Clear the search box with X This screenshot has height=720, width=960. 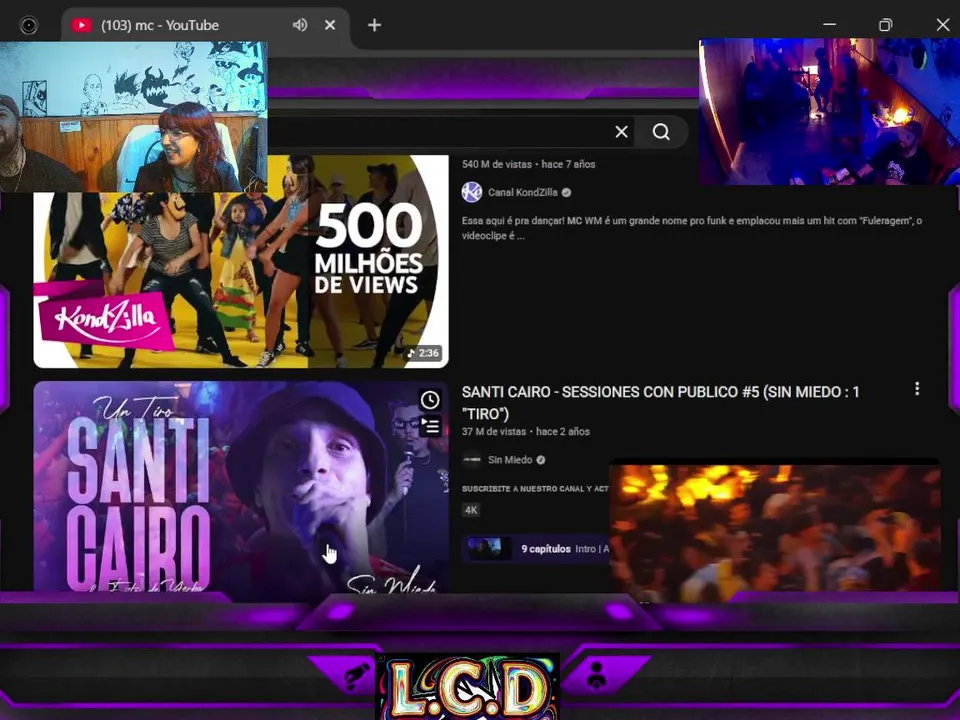click(621, 132)
